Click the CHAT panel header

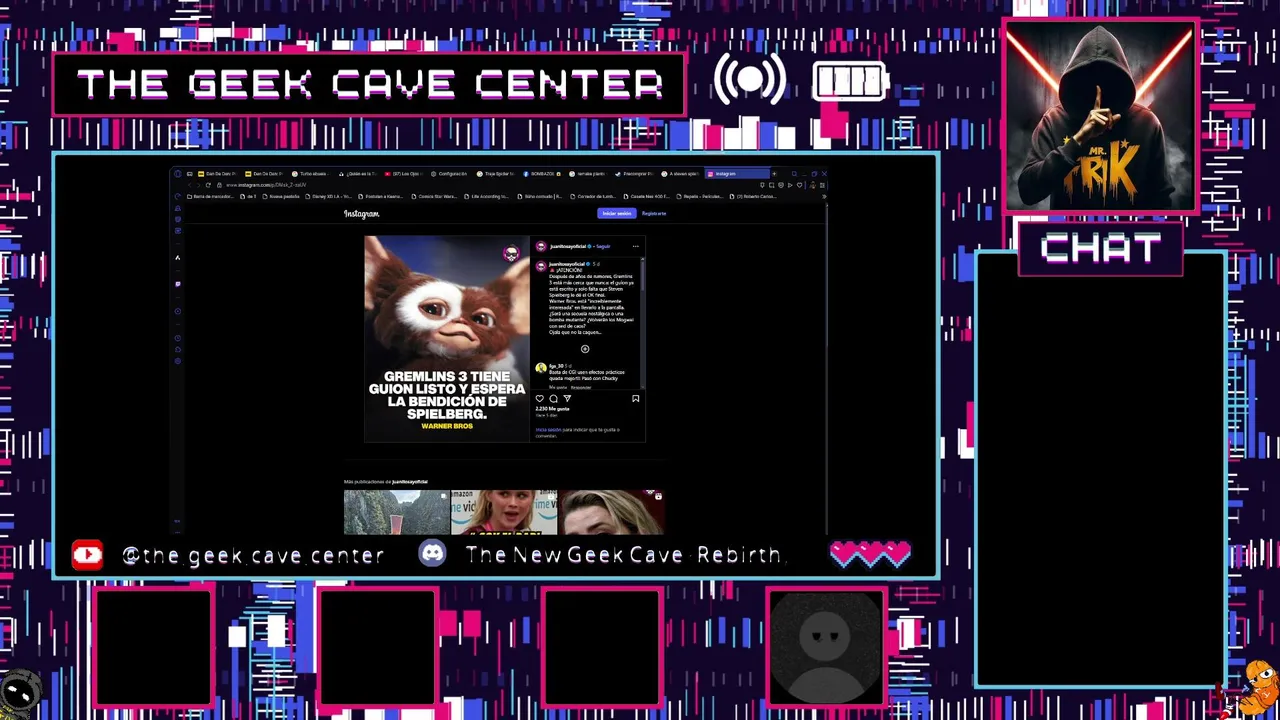[1100, 248]
